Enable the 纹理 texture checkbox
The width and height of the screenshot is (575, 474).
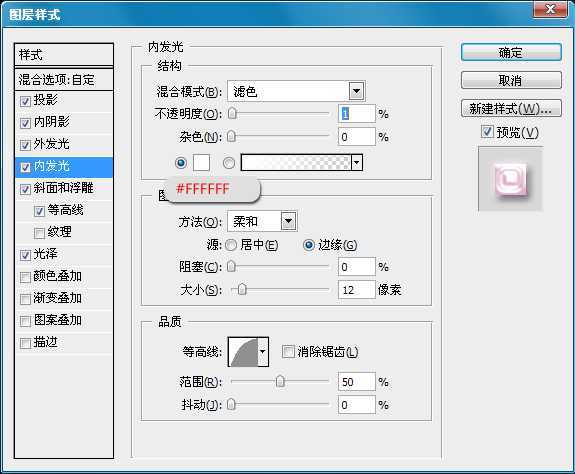[39, 233]
